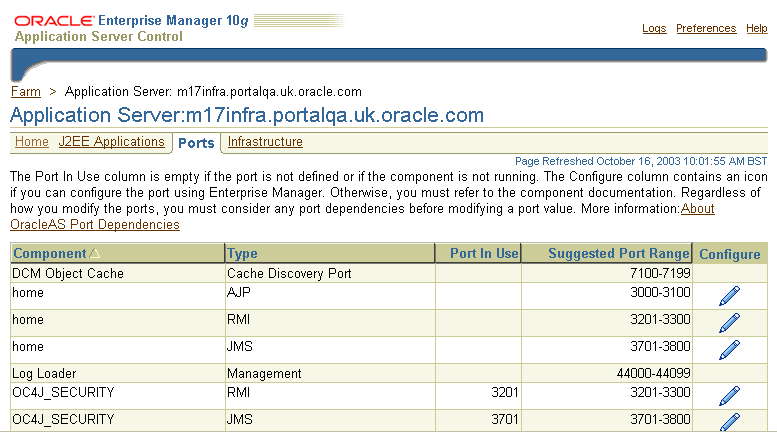Click the port in use value 3701
The height and width of the screenshot is (432, 777).
coord(504,419)
